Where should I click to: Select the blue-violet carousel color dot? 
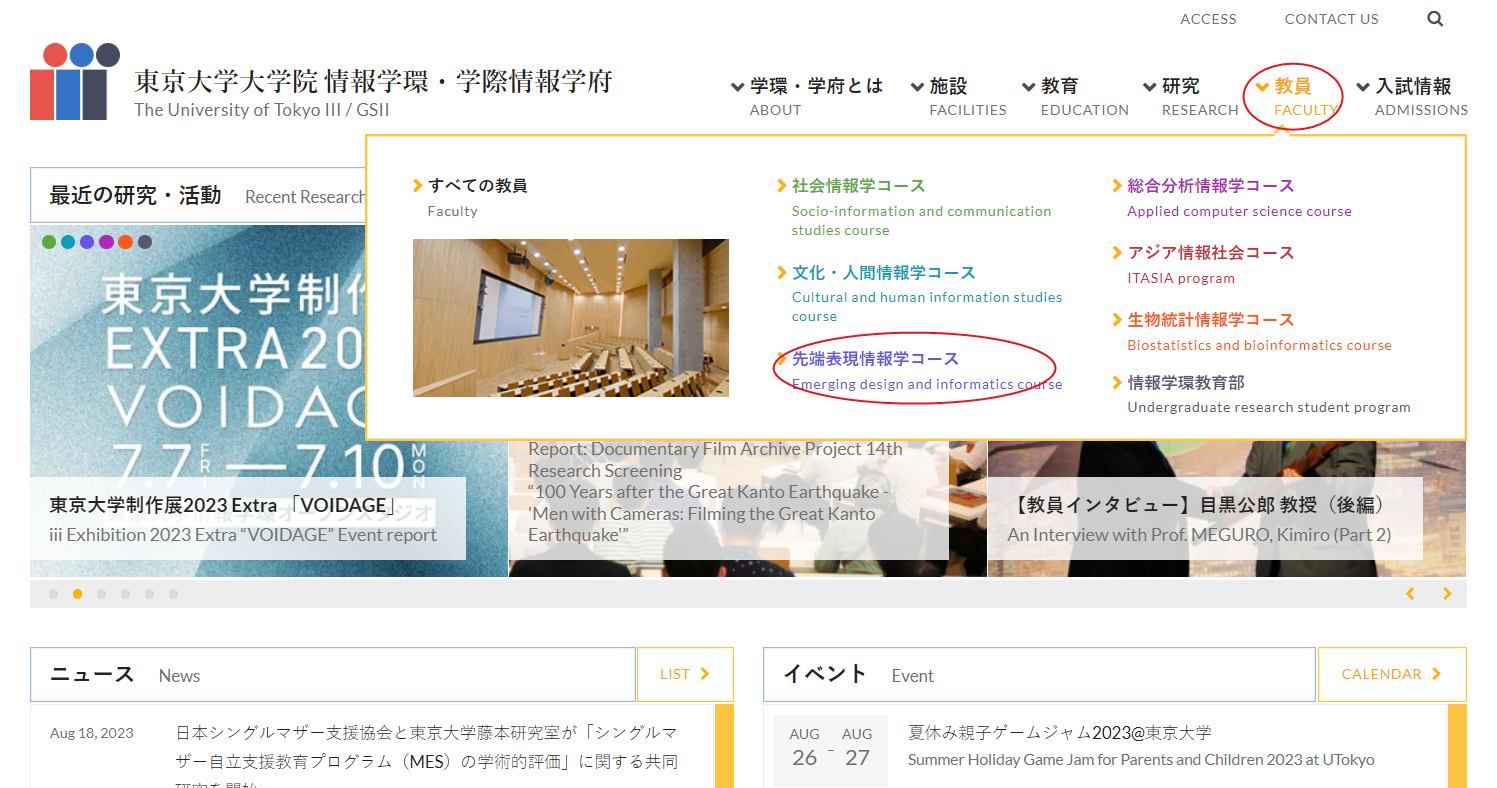point(87,242)
